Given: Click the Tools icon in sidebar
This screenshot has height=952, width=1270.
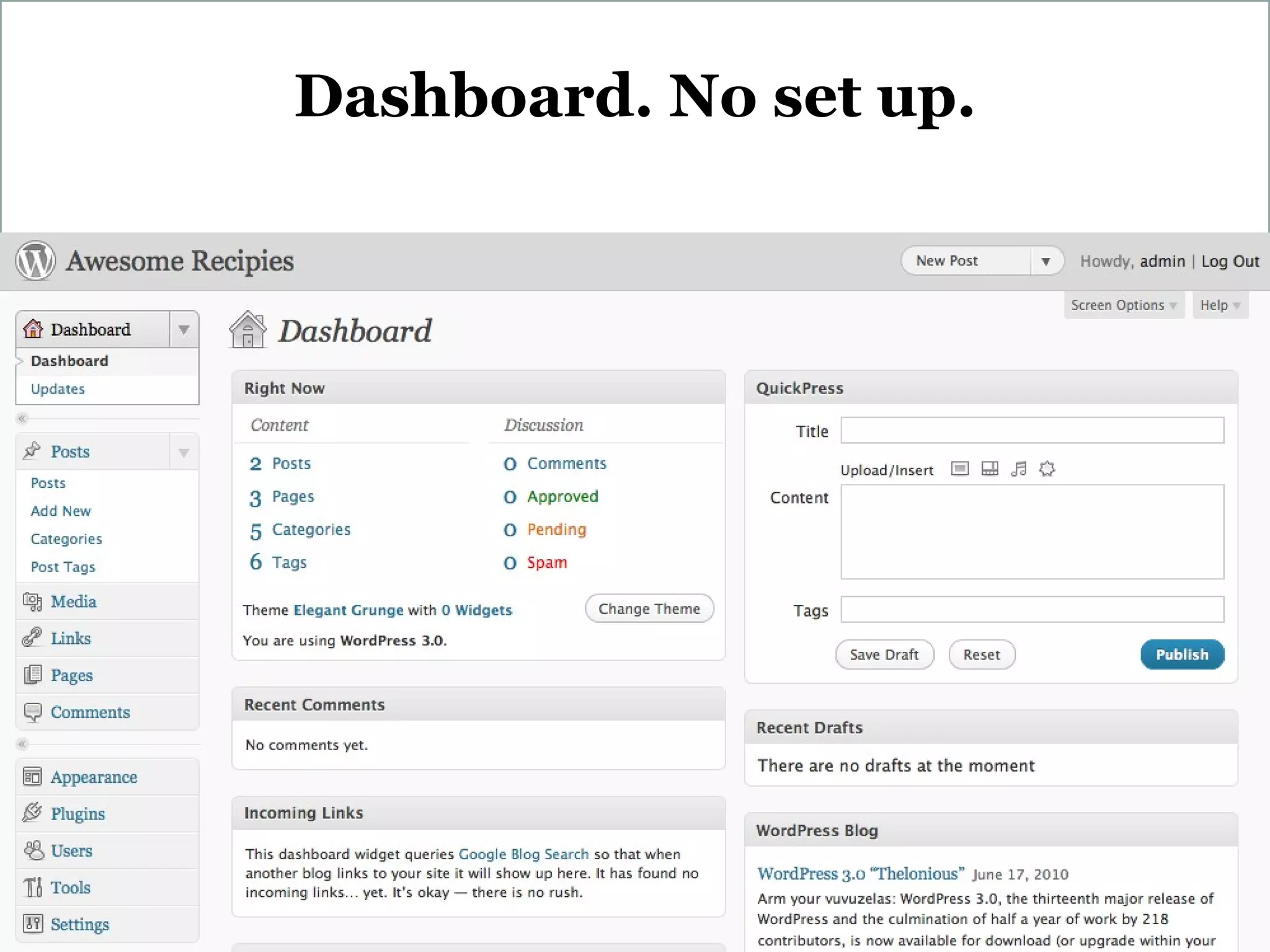Looking at the screenshot, I should (33, 887).
